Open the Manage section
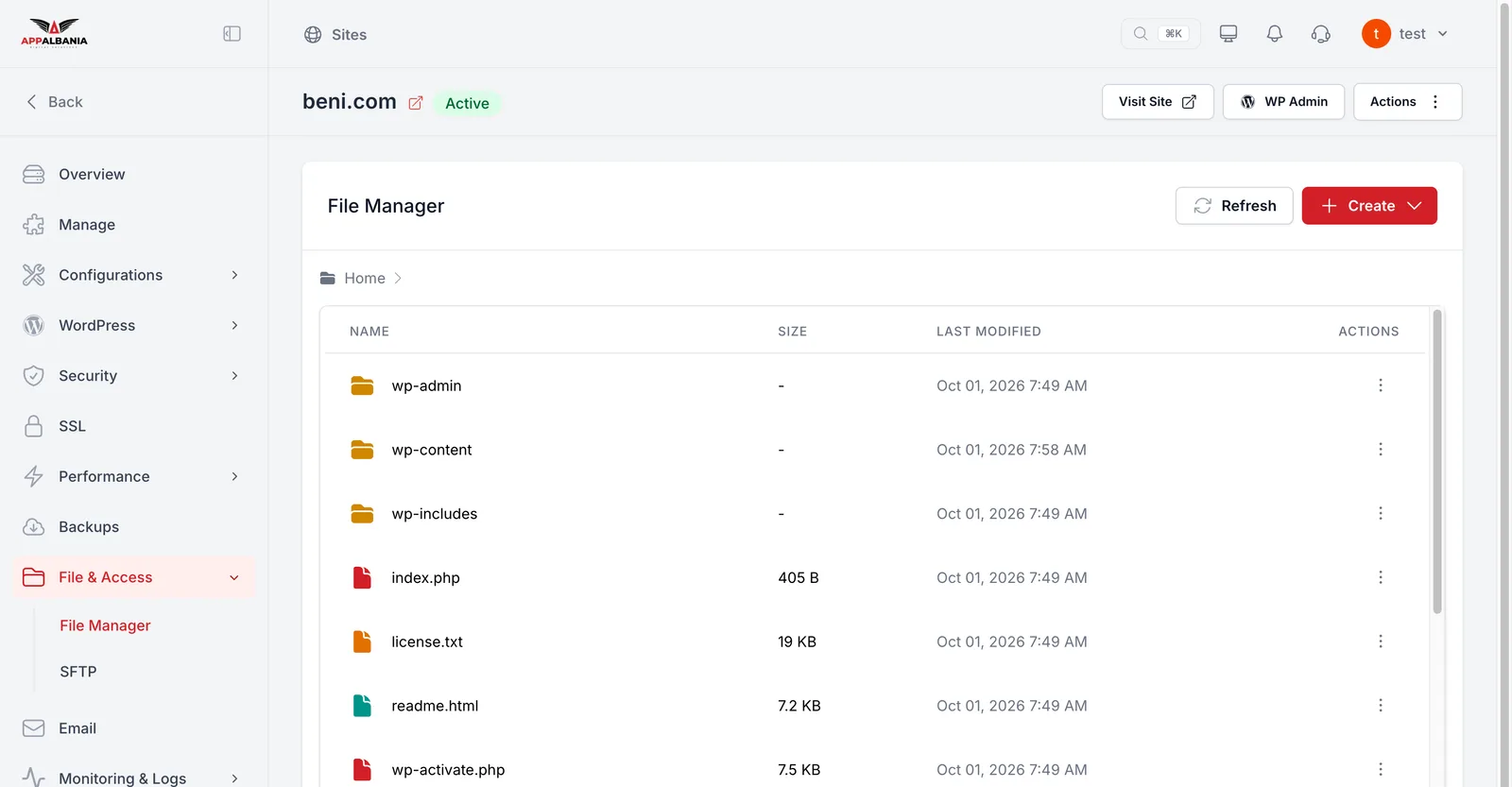The width and height of the screenshot is (1512, 787). coord(134,225)
